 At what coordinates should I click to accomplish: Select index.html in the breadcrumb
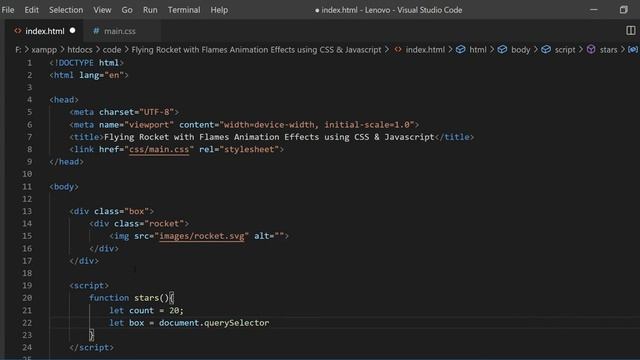tap(425, 50)
